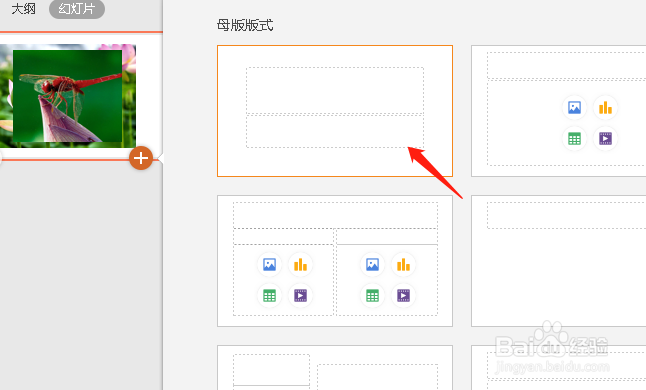Click table icon in right comparison placeholder
This screenshot has height=390, width=646.
372,295
